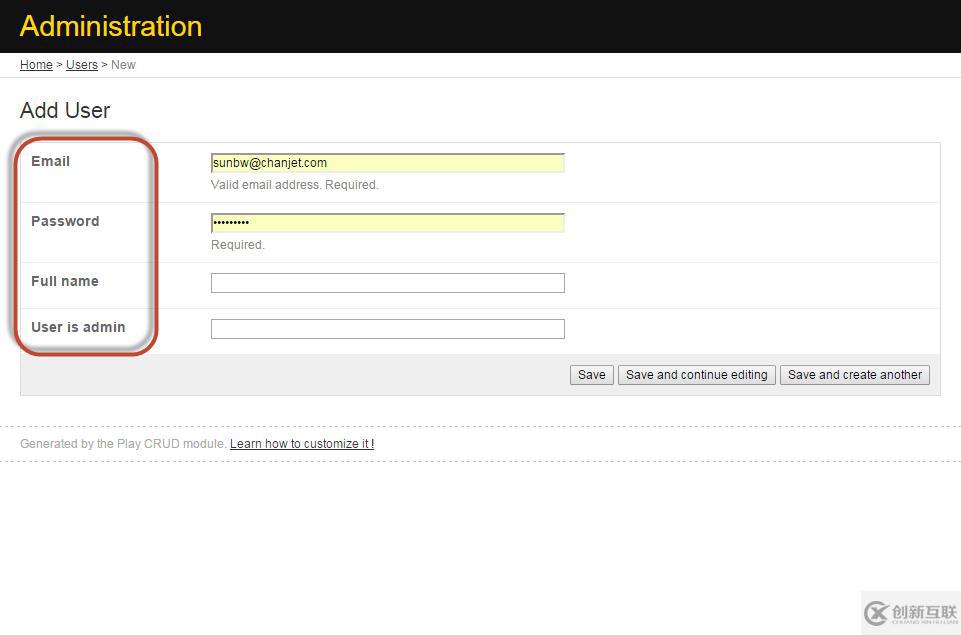Click the User is admin label
Image resolution: width=961 pixels, height=635 pixels.
78,327
